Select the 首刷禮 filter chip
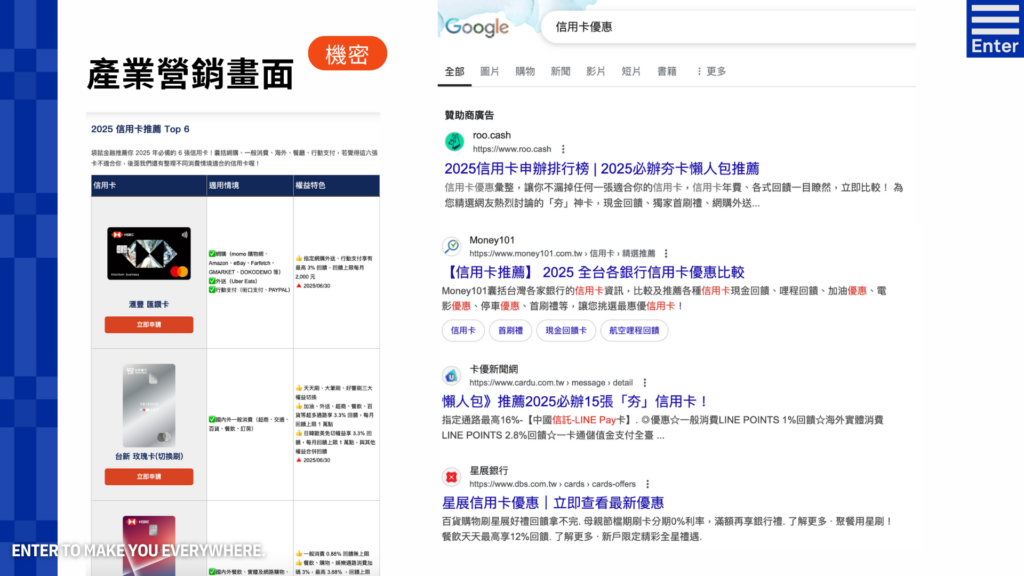This screenshot has width=1024, height=576. point(510,330)
